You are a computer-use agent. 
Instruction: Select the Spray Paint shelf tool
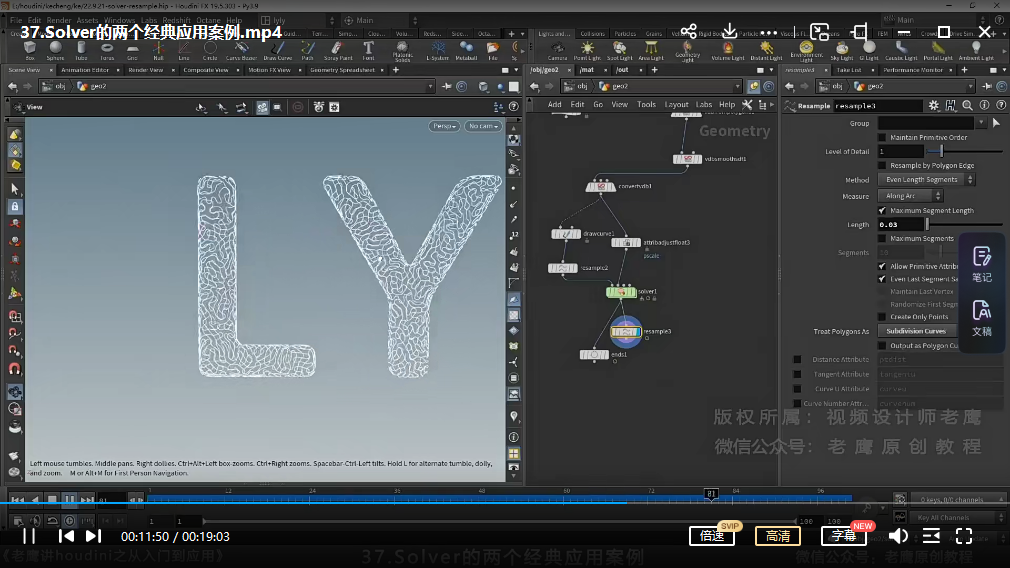[338, 50]
